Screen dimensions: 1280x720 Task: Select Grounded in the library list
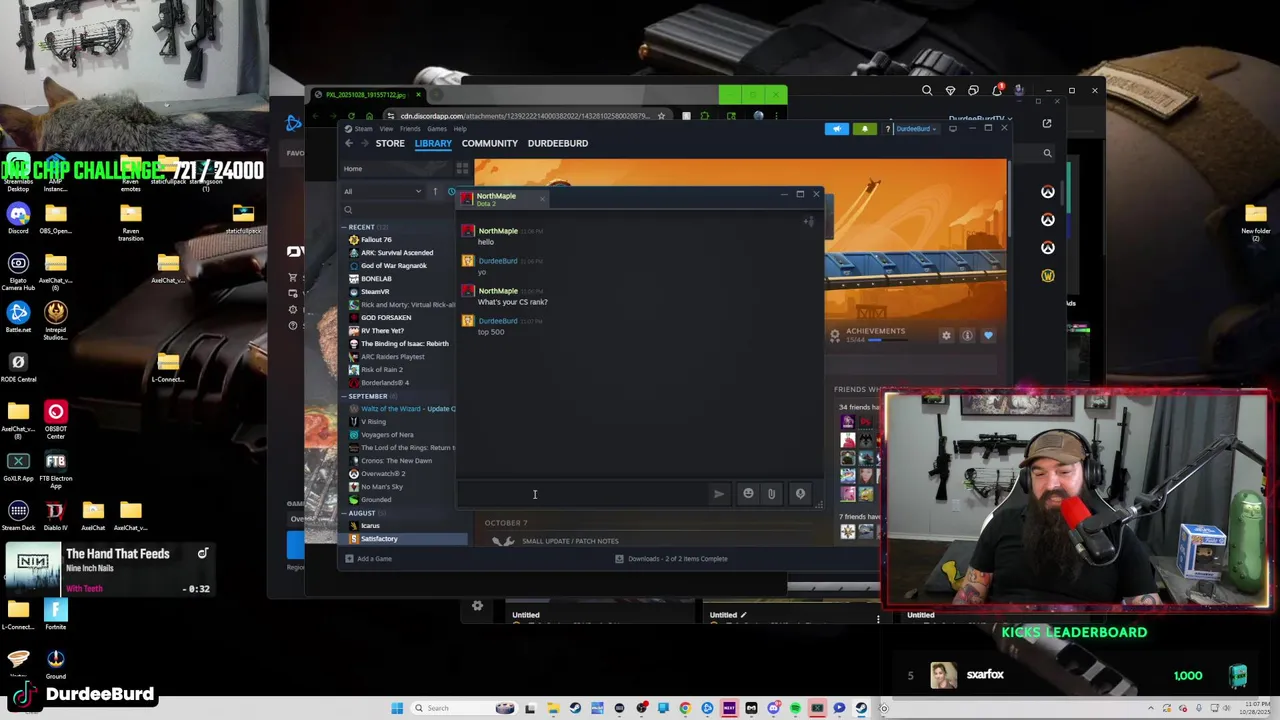pyautogui.click(x=376, y=500)
